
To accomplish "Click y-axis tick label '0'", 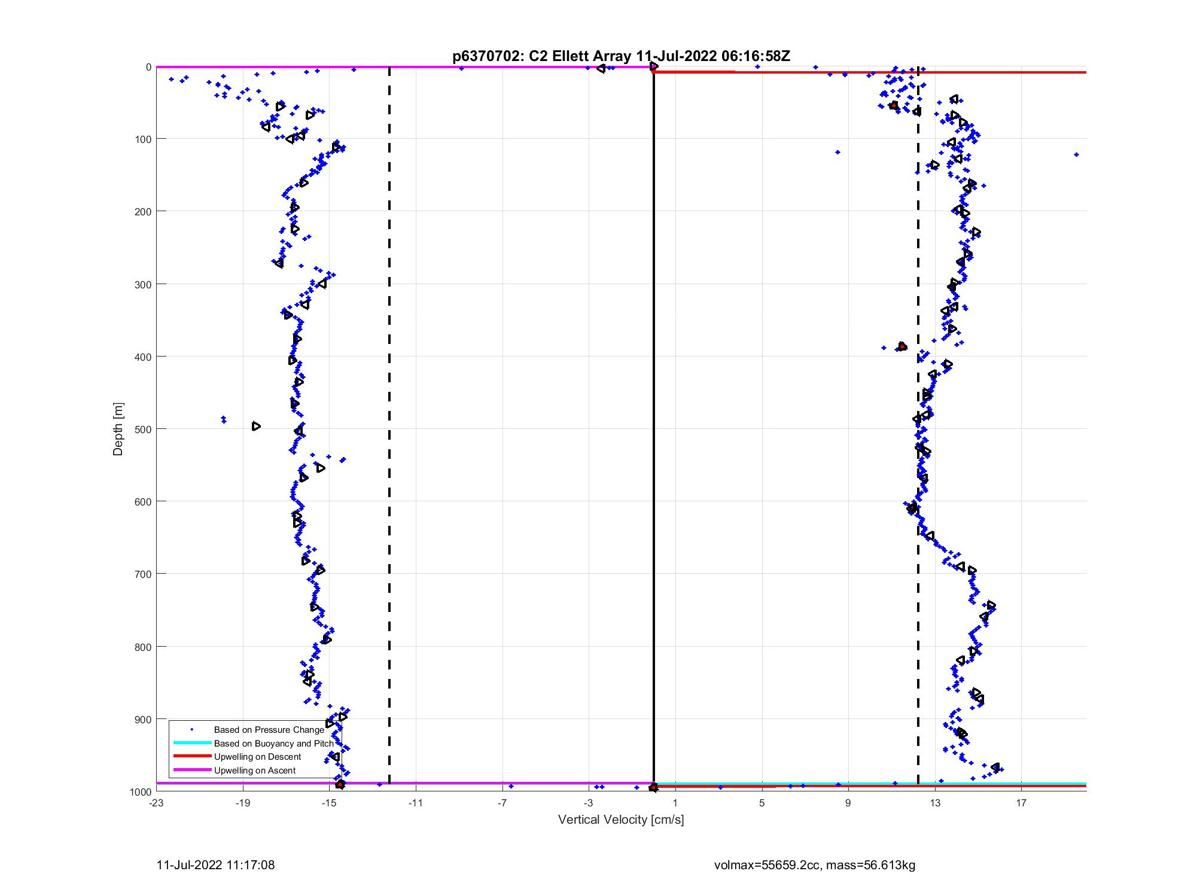I will point(148,67).
